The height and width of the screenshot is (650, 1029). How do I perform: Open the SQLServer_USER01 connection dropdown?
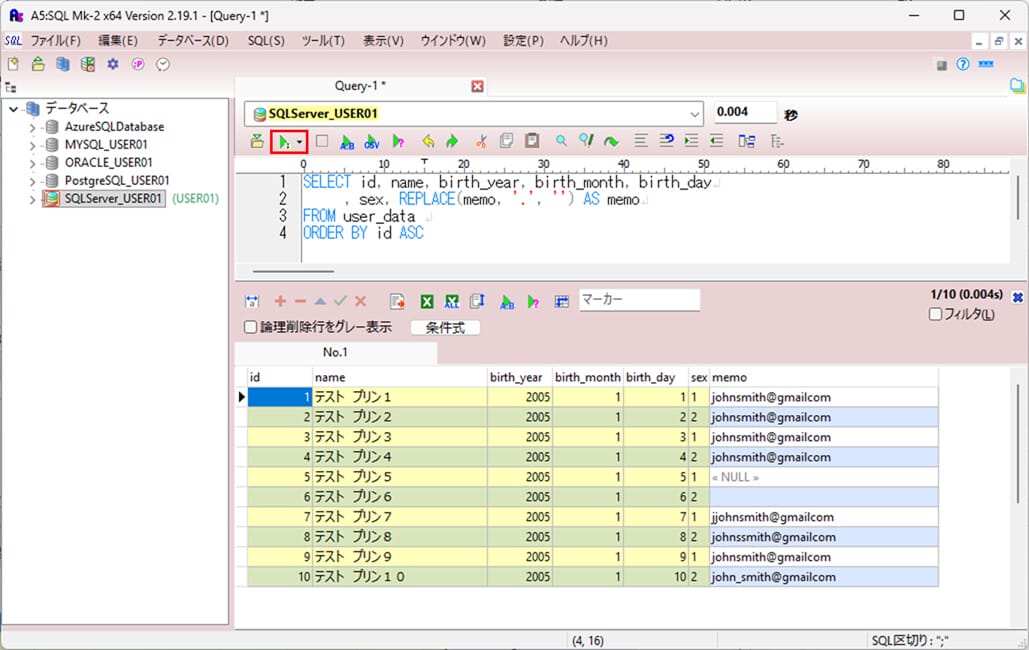click(x=694, y=114)
